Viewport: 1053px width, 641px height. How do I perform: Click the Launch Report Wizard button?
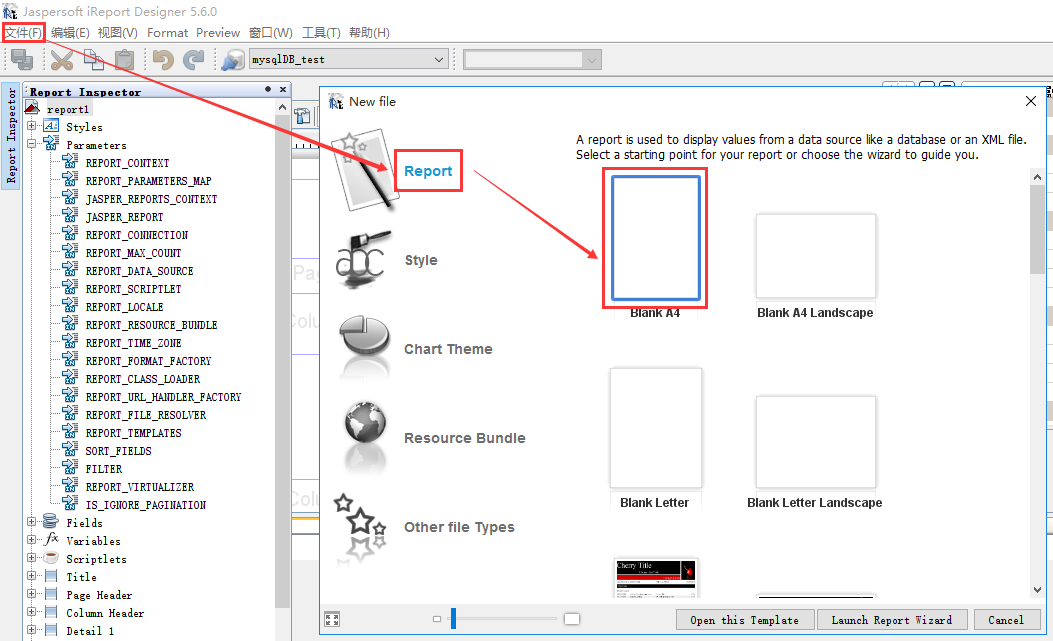point(892,619)
